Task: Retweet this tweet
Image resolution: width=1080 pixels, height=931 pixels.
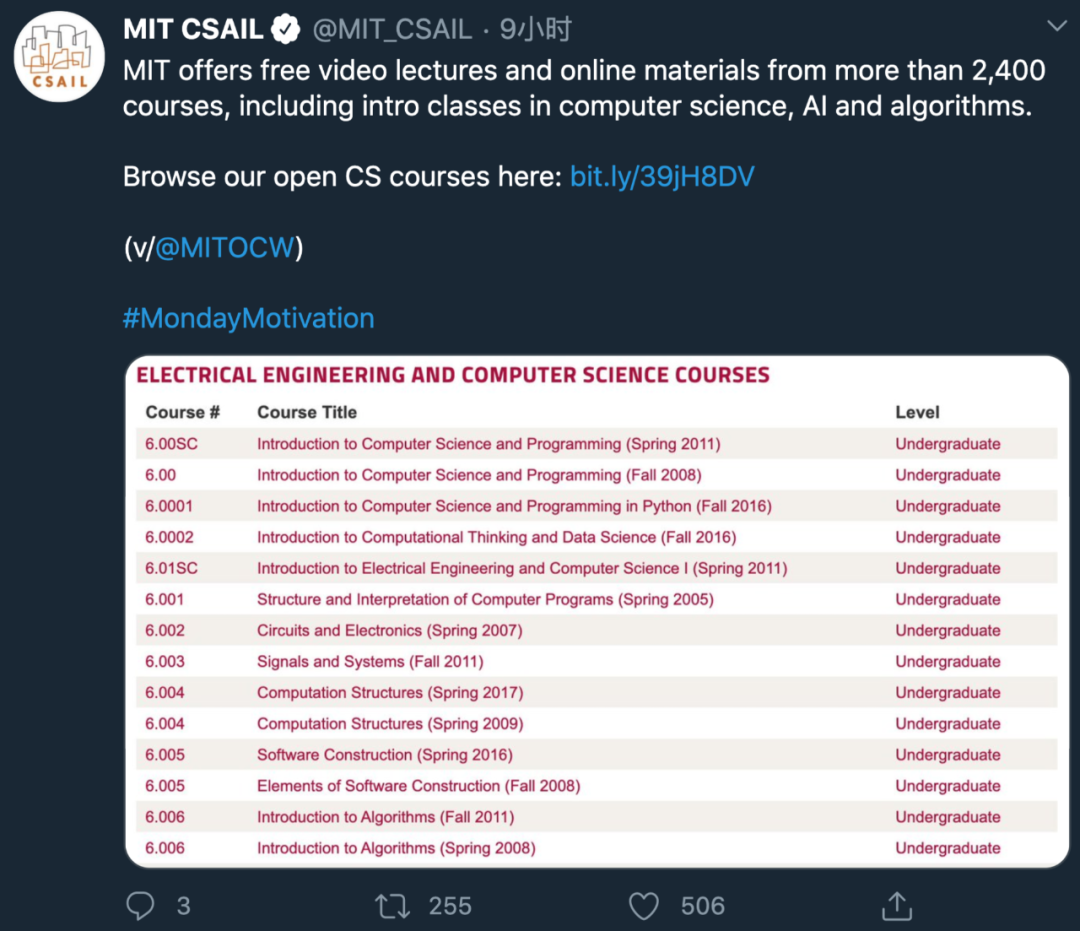Action: (394, 906)
